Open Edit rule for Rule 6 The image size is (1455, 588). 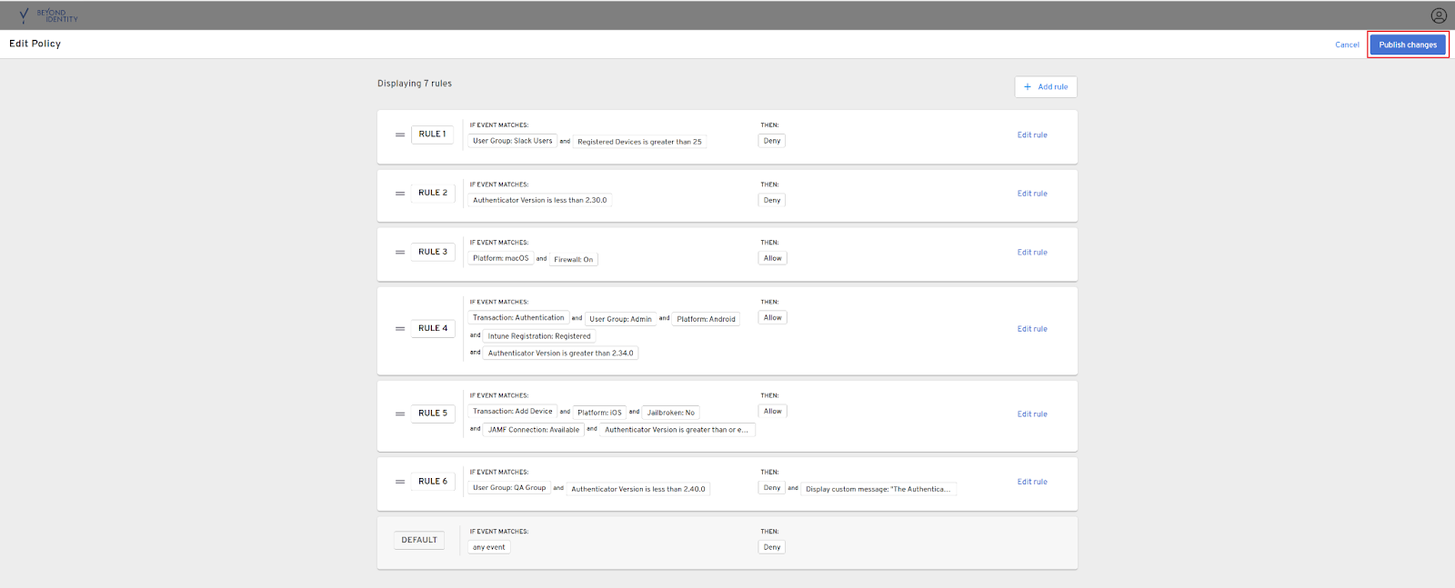pyautogui.click(x=1032, y=481)
